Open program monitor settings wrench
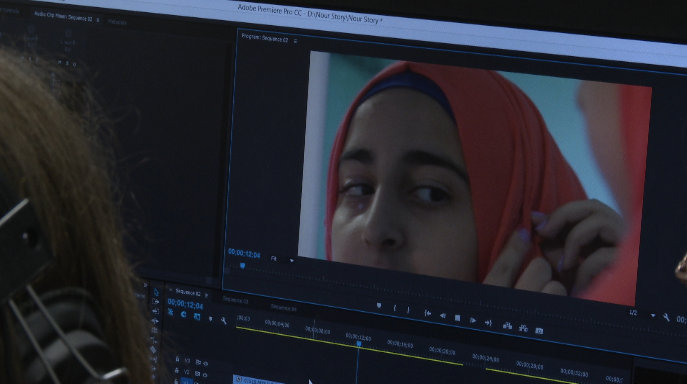The width and height of the screenshot is (687, 384). [x=666, y=317]
